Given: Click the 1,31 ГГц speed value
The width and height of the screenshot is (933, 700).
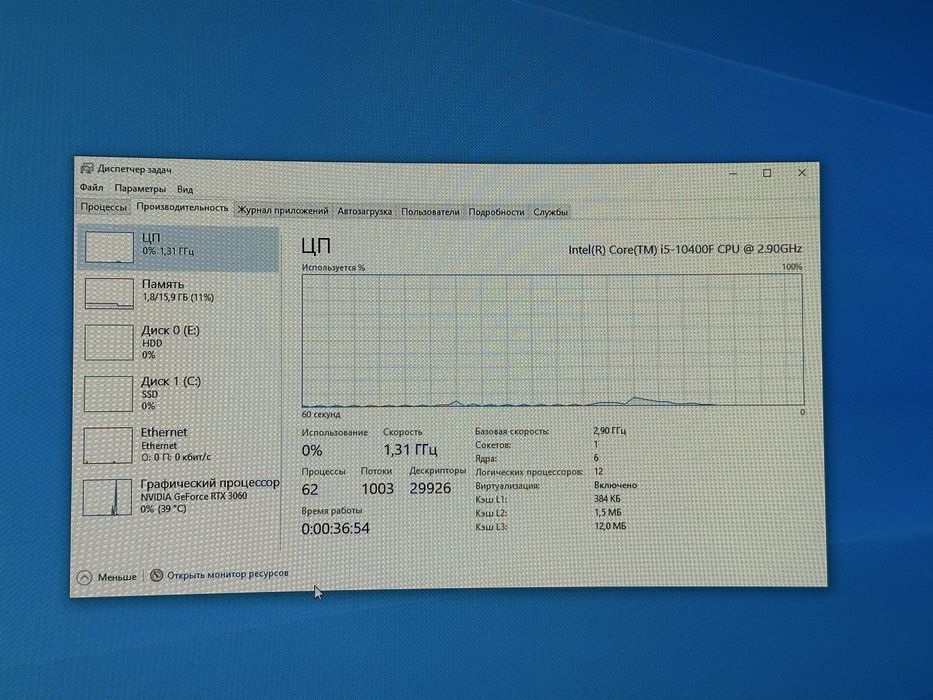Looking at the screenshot, I should [x=410, y=449].
